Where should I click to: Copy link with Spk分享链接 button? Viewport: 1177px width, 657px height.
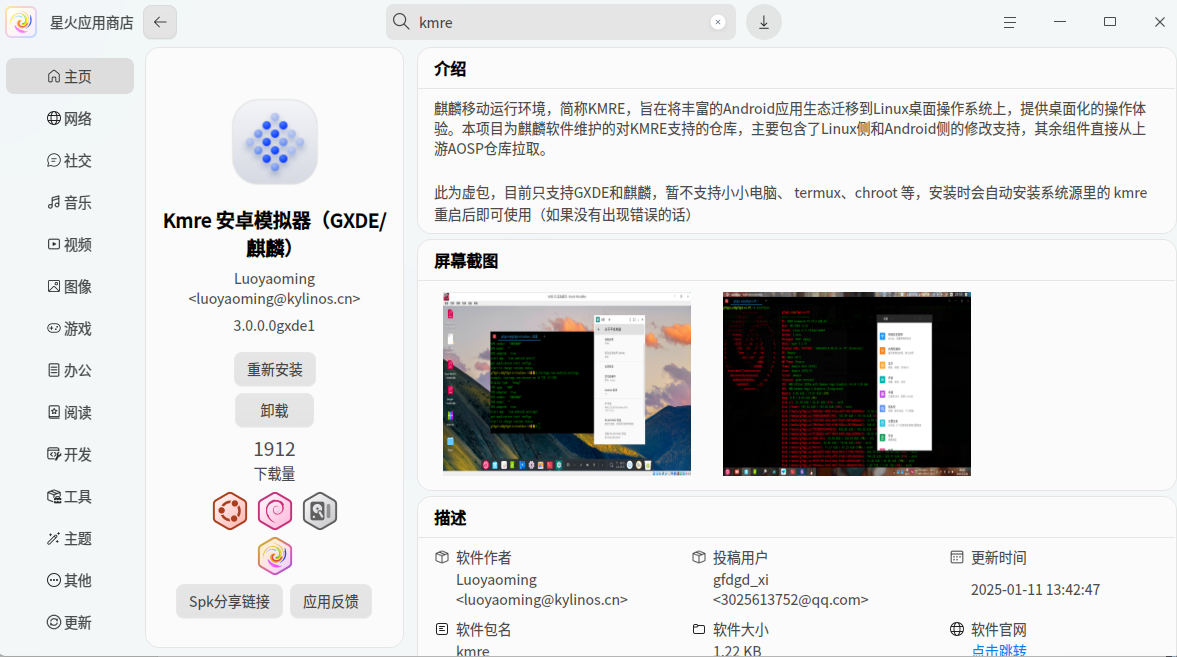[x=230, y=601]
